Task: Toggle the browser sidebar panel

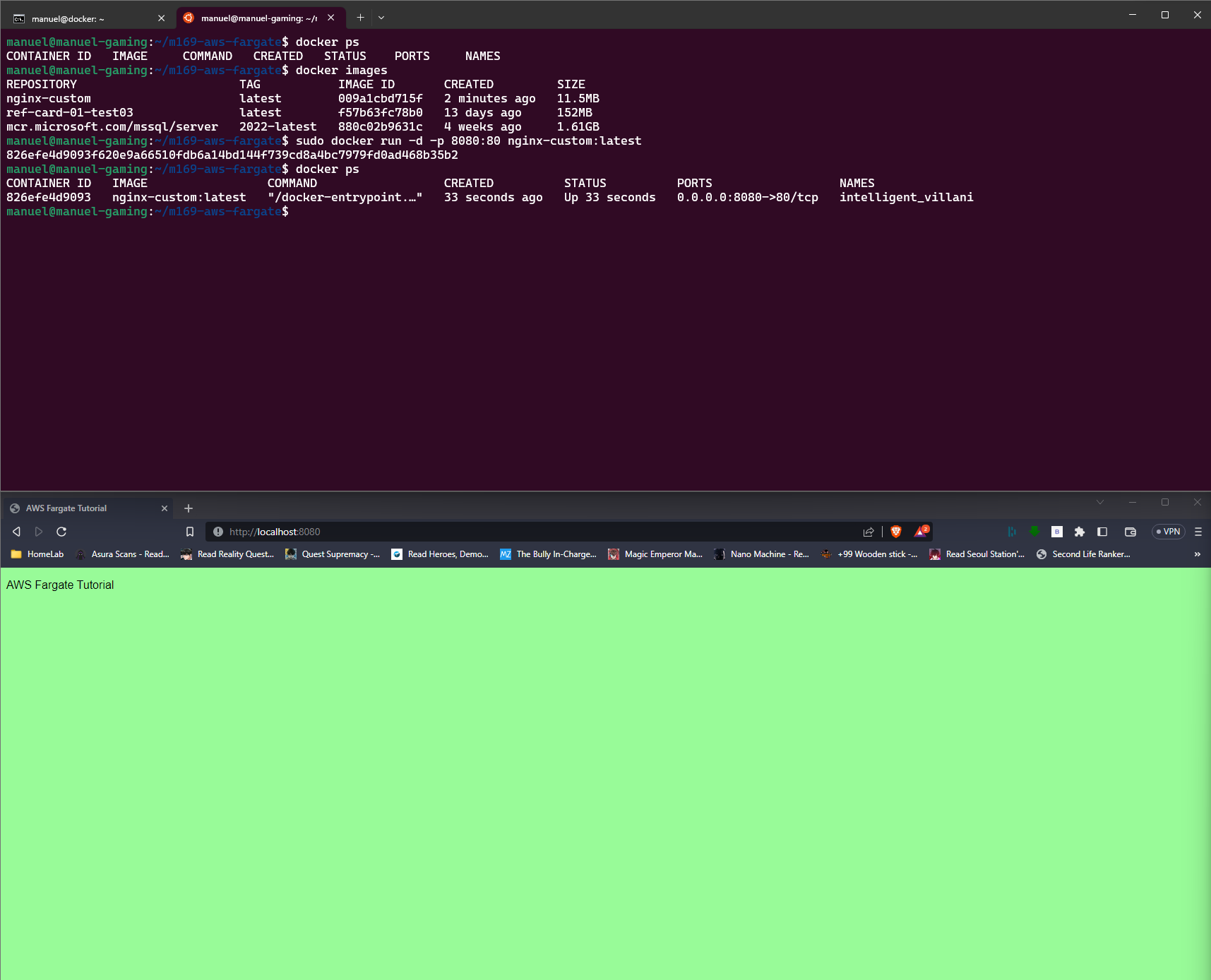Action: coord(1102,532)
